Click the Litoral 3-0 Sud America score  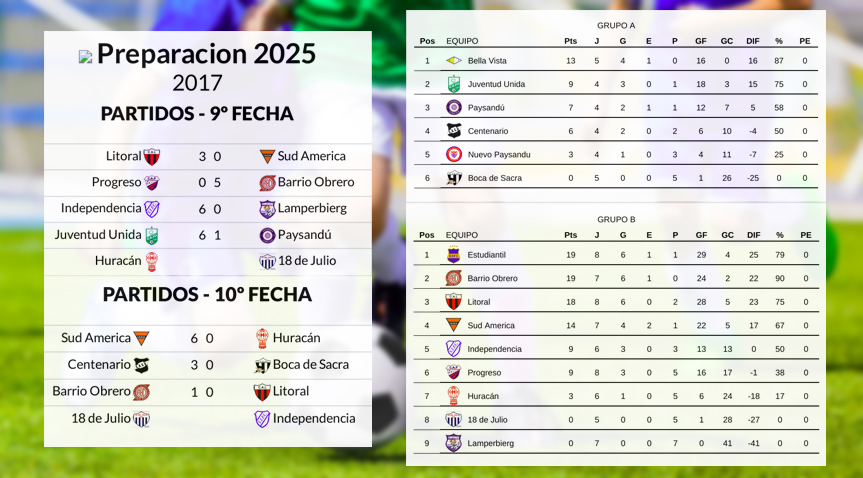[x=210, y=156]
